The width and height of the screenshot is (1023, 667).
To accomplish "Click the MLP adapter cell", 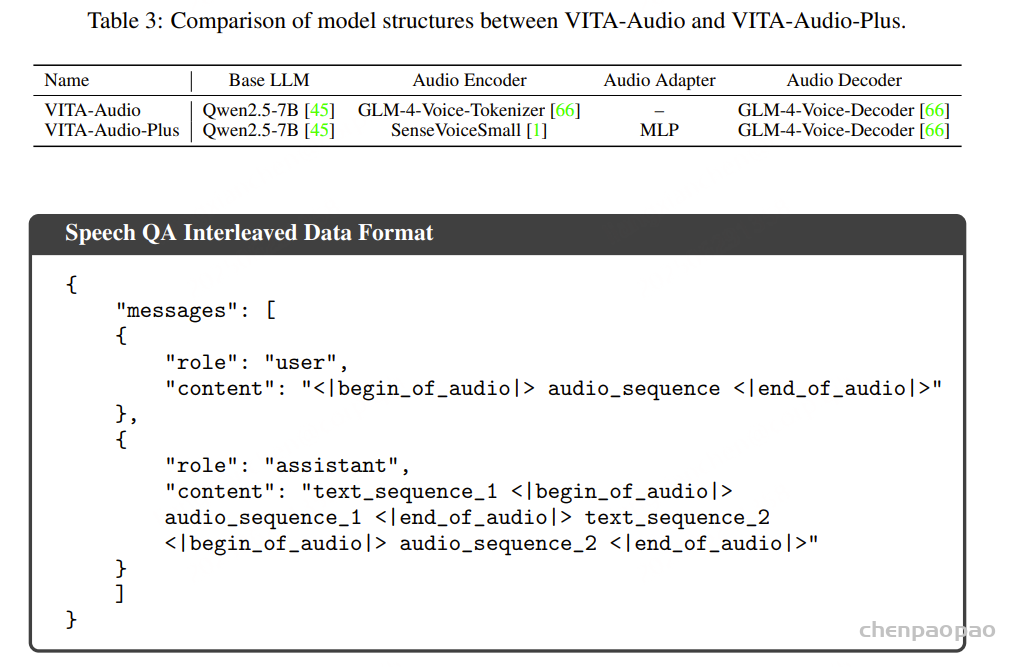I will (x=659, y=130).
